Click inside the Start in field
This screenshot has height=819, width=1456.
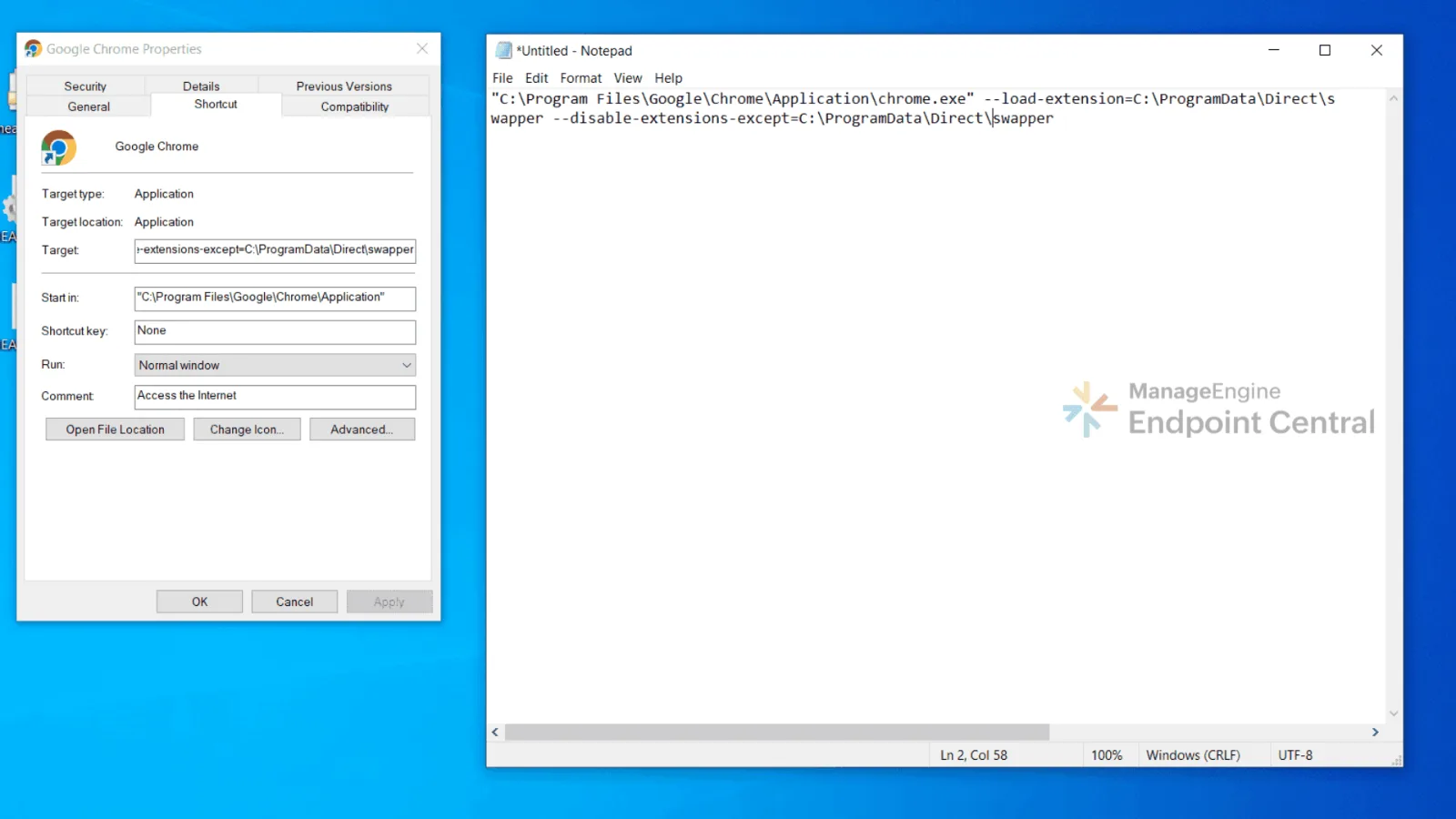pos(275,298)
